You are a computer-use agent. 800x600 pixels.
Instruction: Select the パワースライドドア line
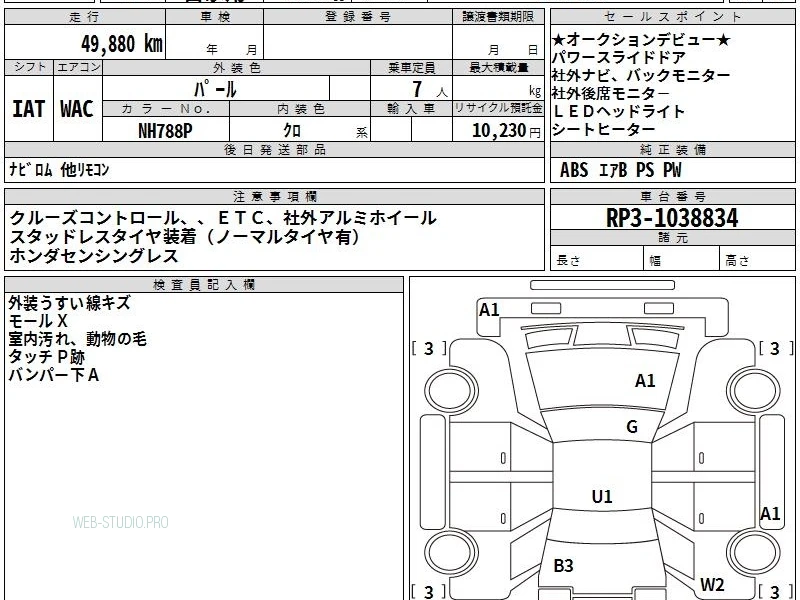click(x=618, y=57)
